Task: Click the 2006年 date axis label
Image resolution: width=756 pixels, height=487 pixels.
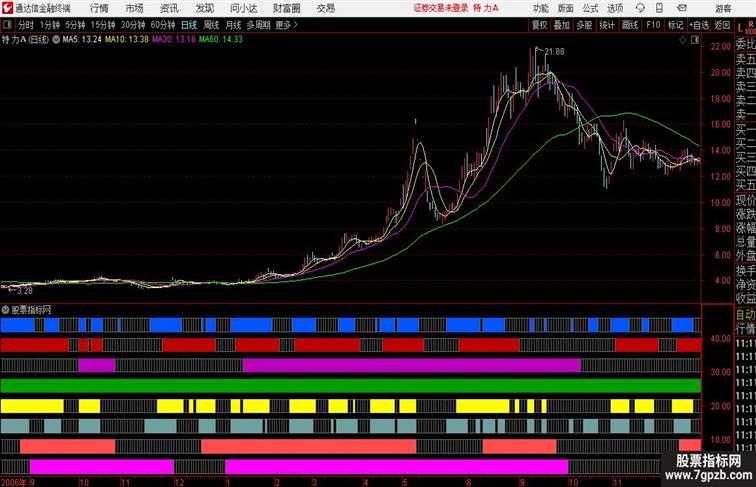Action: 14,482
